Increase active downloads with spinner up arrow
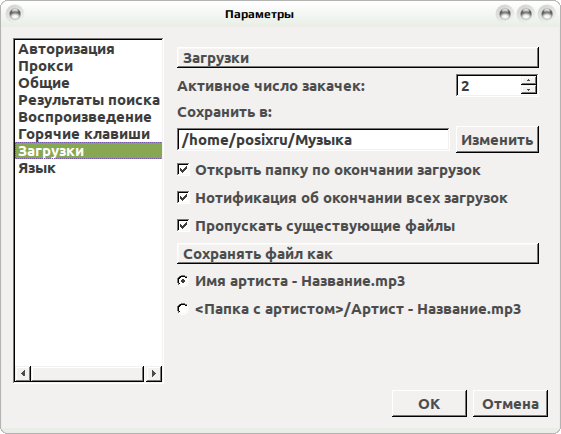Screen dimensions: 561x434 [x=528, y=81]
